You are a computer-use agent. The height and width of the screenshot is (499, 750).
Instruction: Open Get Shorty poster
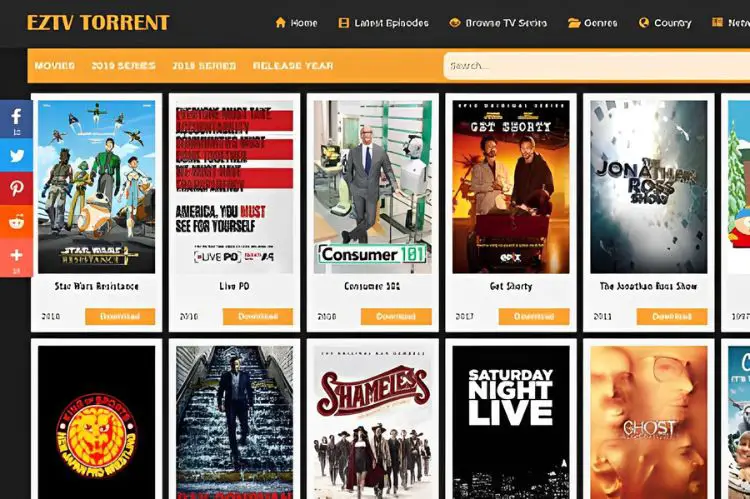coord(511,187)
